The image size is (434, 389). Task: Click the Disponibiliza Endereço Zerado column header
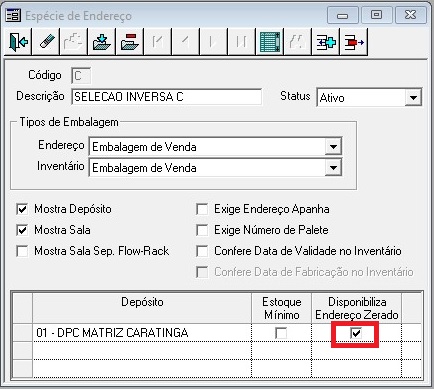[357, 308]
